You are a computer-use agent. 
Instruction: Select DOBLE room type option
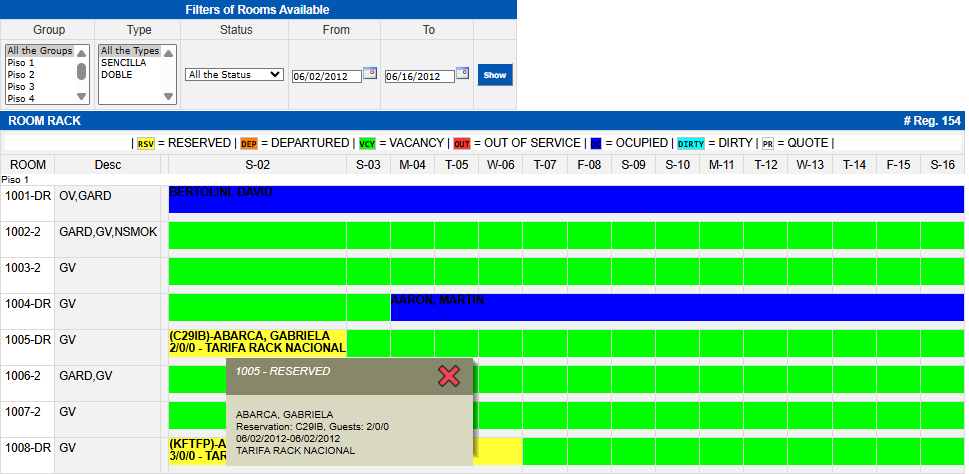click(116, 75)
